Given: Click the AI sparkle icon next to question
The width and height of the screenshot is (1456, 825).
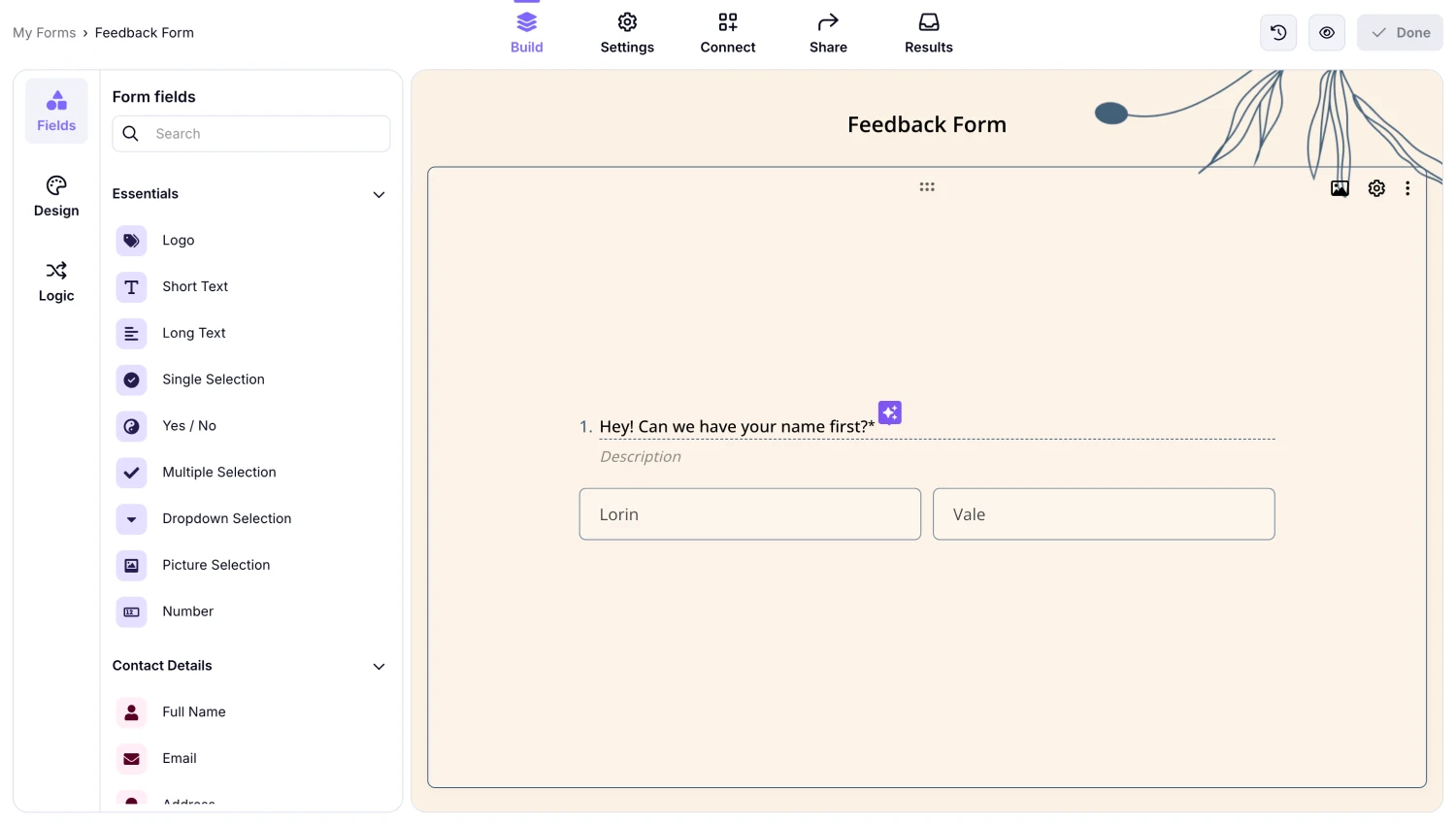Looking at the screenshot, I should [889, 412].
